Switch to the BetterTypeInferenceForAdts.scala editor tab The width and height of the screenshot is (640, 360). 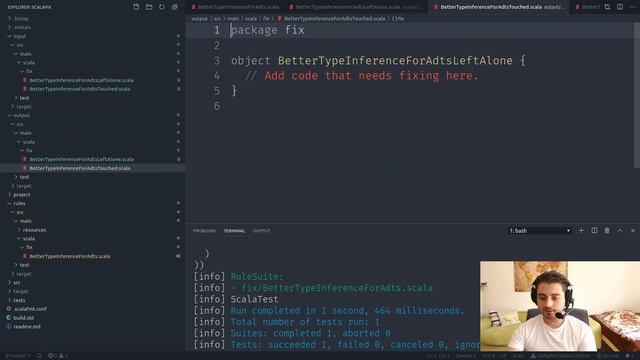click(x=236, y=7)
